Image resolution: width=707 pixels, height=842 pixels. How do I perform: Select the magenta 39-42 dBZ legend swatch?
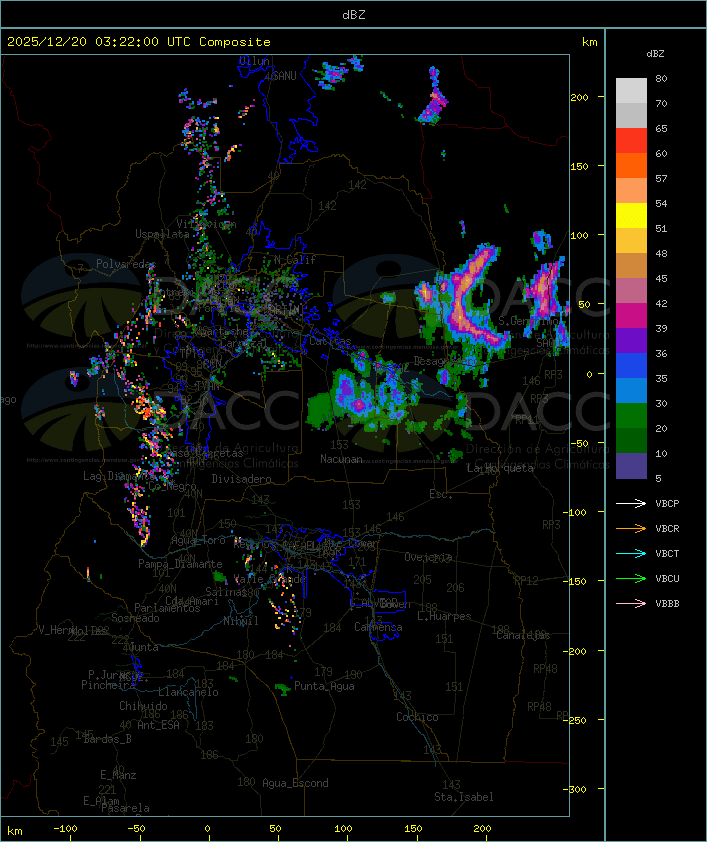[631, 316]
